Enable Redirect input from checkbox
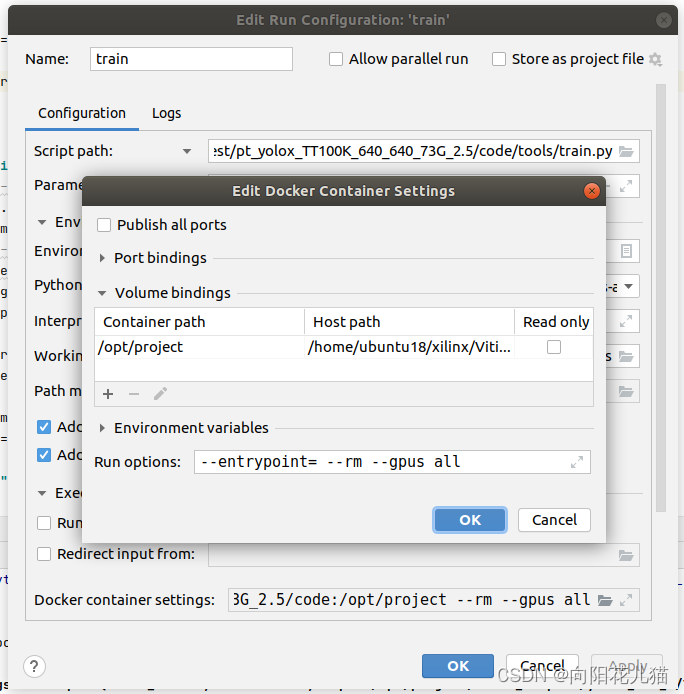The width and height of the screenshot is (684, 694). (x=44, y=554)
